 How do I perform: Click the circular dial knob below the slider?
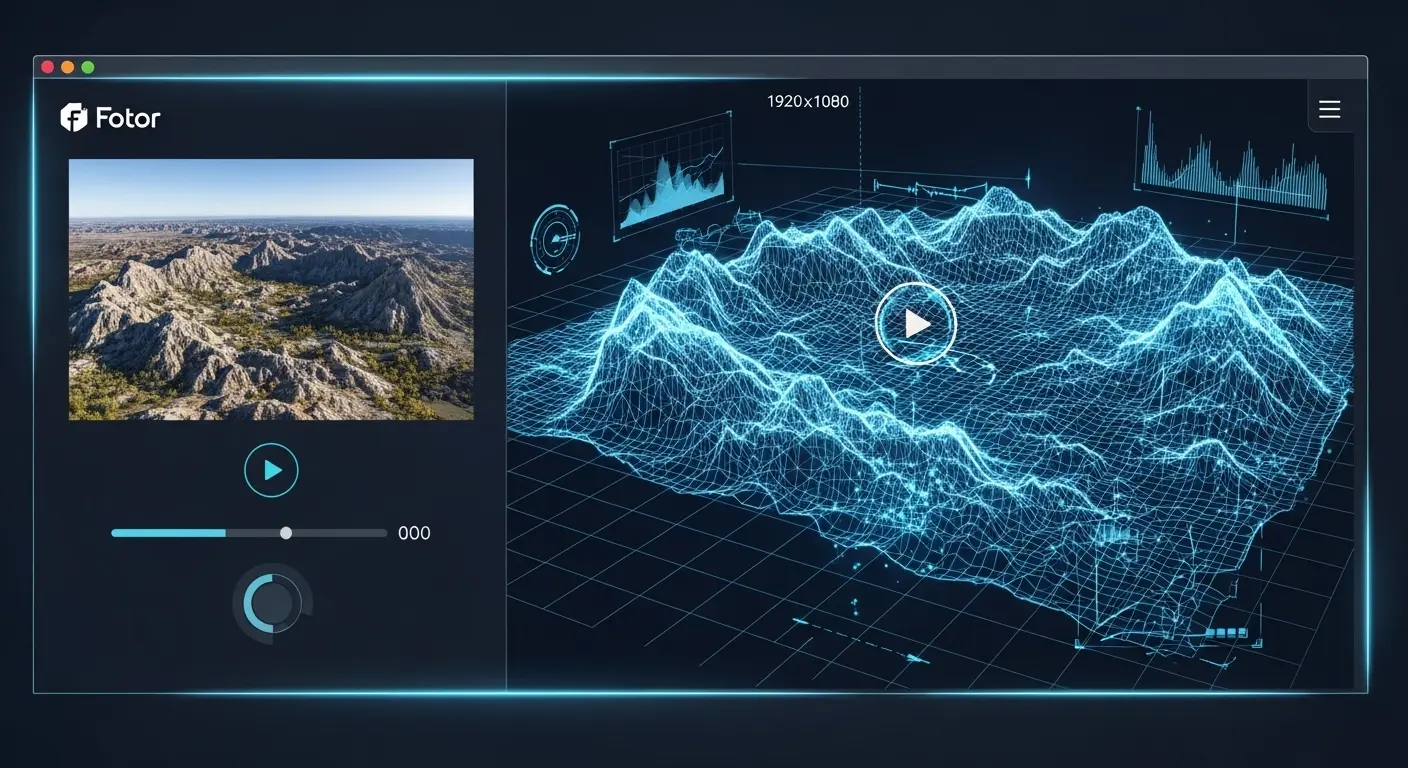[272, 604]
